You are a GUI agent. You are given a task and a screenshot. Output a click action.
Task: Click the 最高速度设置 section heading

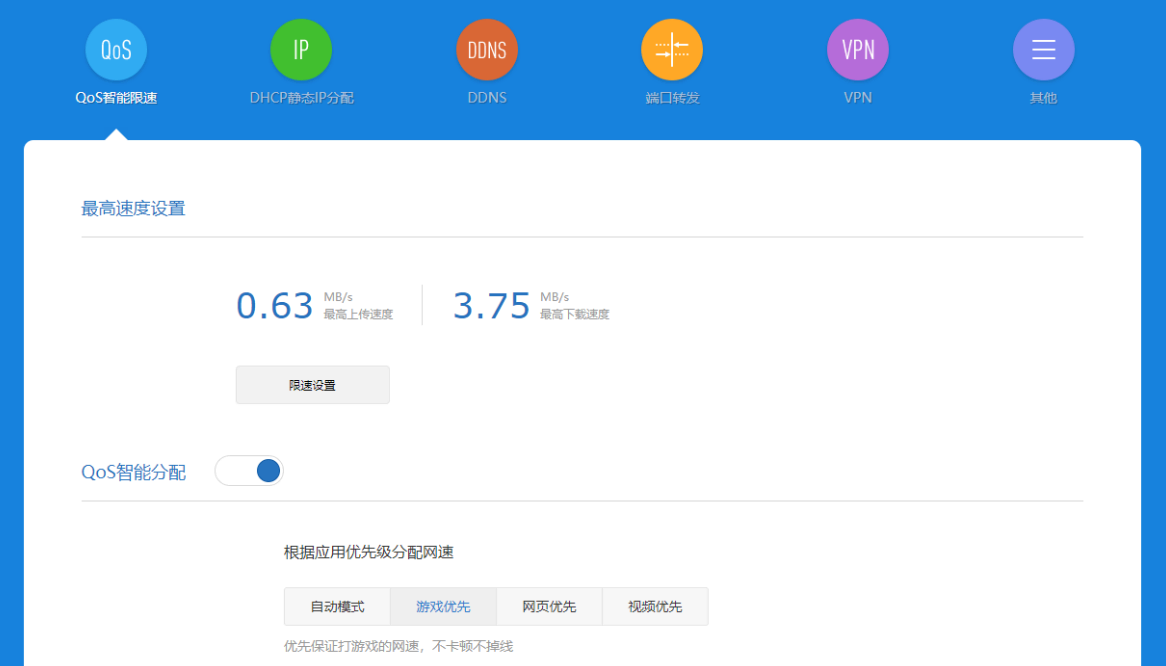pos(133,207)
